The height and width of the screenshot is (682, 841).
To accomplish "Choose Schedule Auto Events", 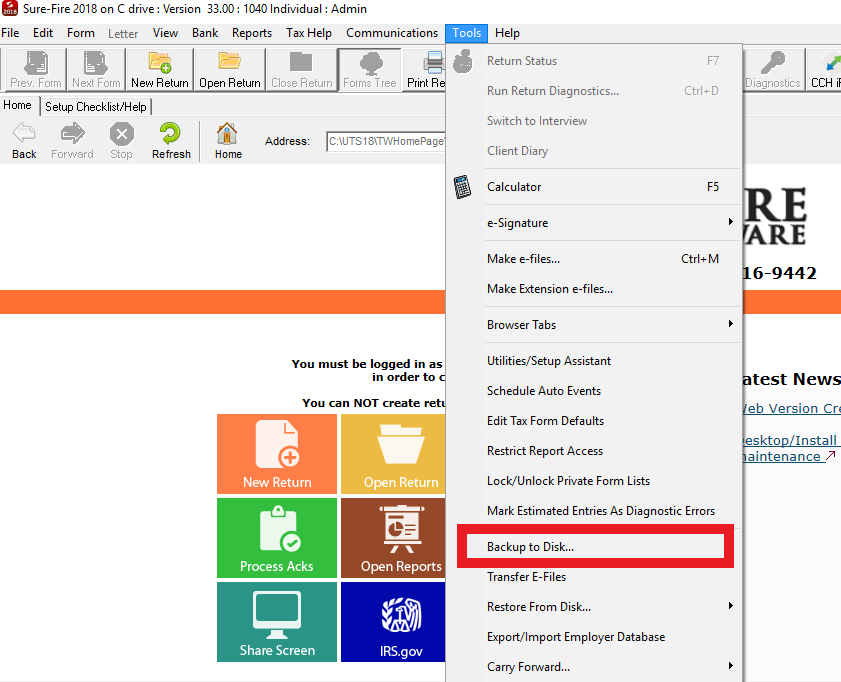I will [x=595, y=391].
